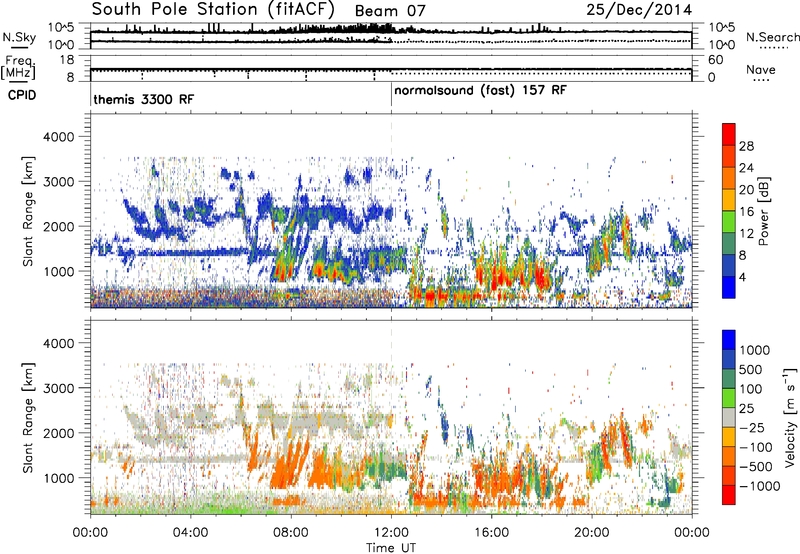
Task: Click the '18' frequency axis tick
Action: pyautogui.click(x=67, y=60)
